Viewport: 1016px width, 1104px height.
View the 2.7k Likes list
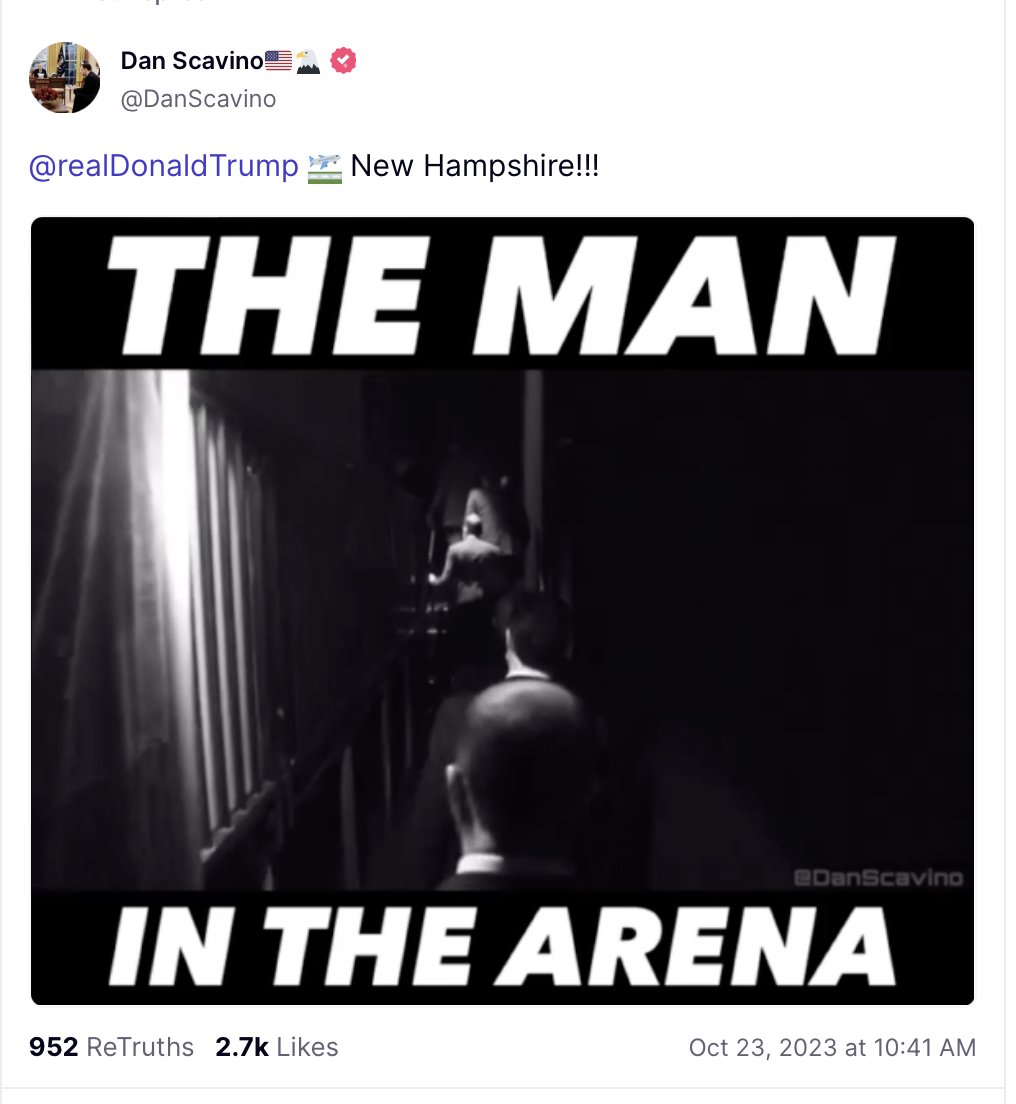(x=242, y=1047)
